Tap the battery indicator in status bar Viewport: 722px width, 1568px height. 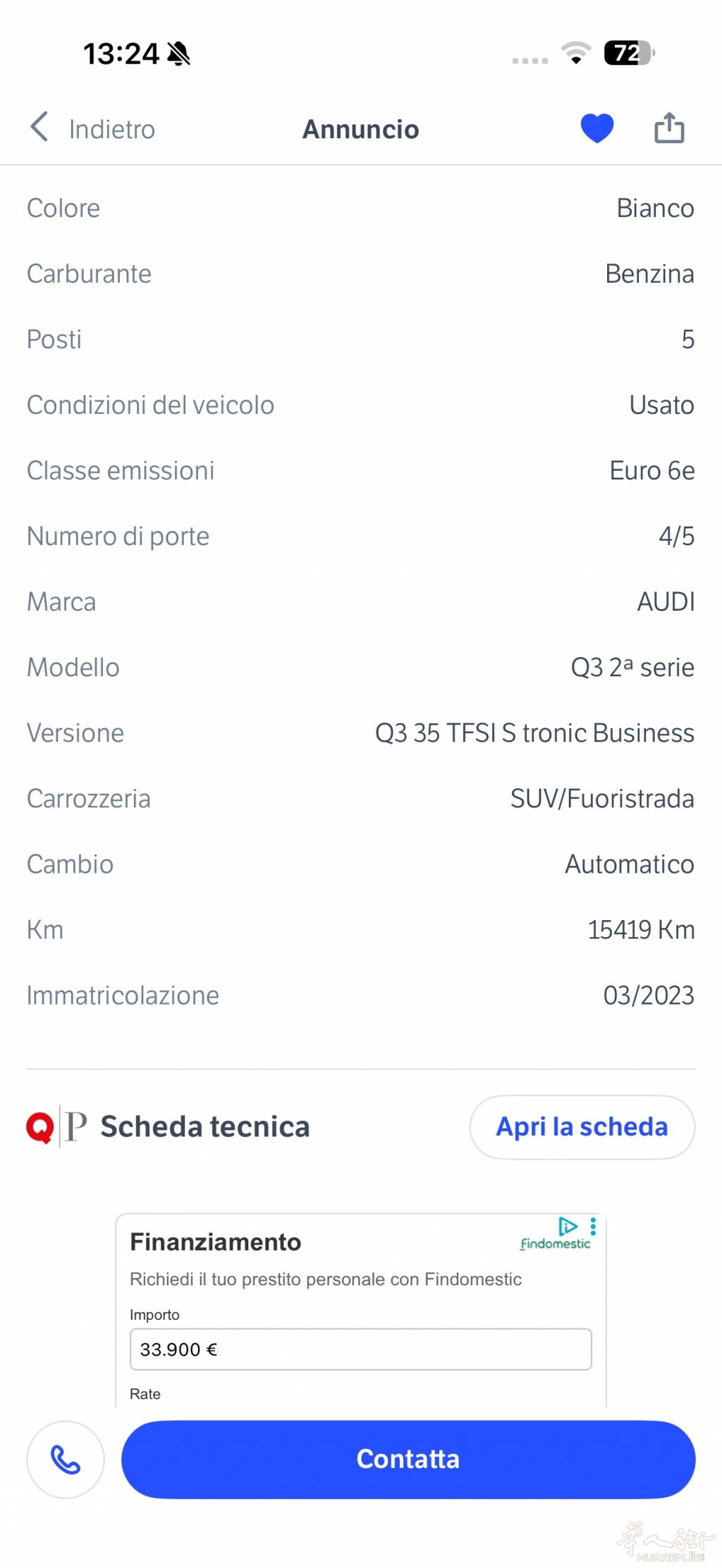tap(629, 53)
